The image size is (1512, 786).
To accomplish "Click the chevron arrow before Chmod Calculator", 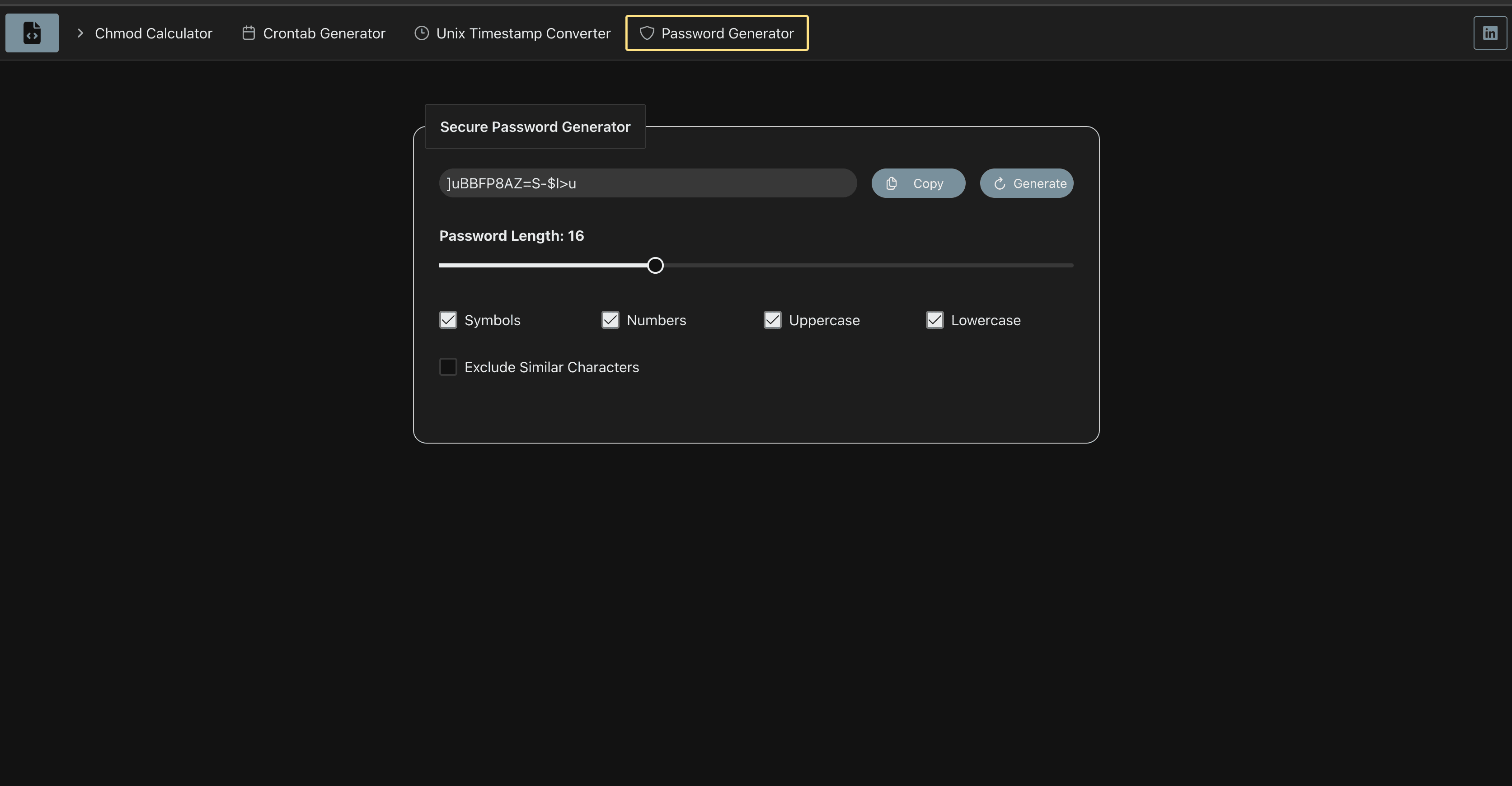I will 80,33.
